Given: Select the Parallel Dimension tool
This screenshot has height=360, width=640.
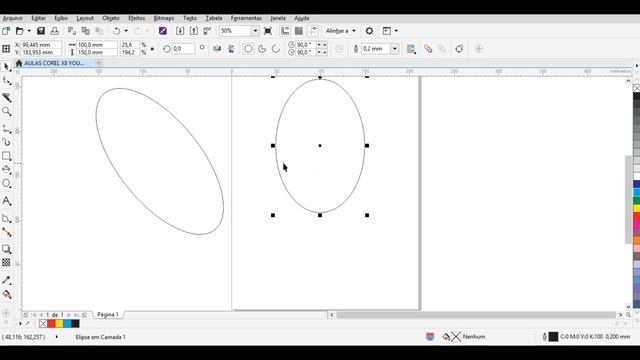Looking at the screenshot, I should pyautogui.click(x=7, y=218).
